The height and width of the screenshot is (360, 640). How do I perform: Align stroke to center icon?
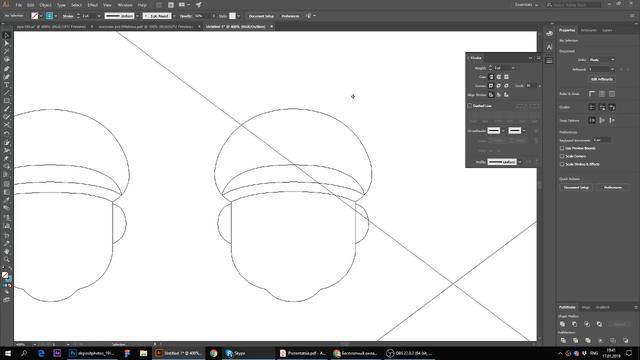[x=491, y=95]
